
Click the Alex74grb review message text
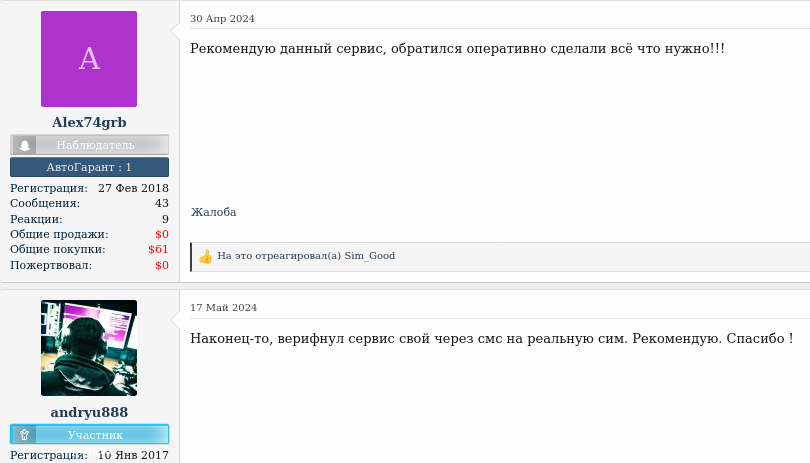457,49
